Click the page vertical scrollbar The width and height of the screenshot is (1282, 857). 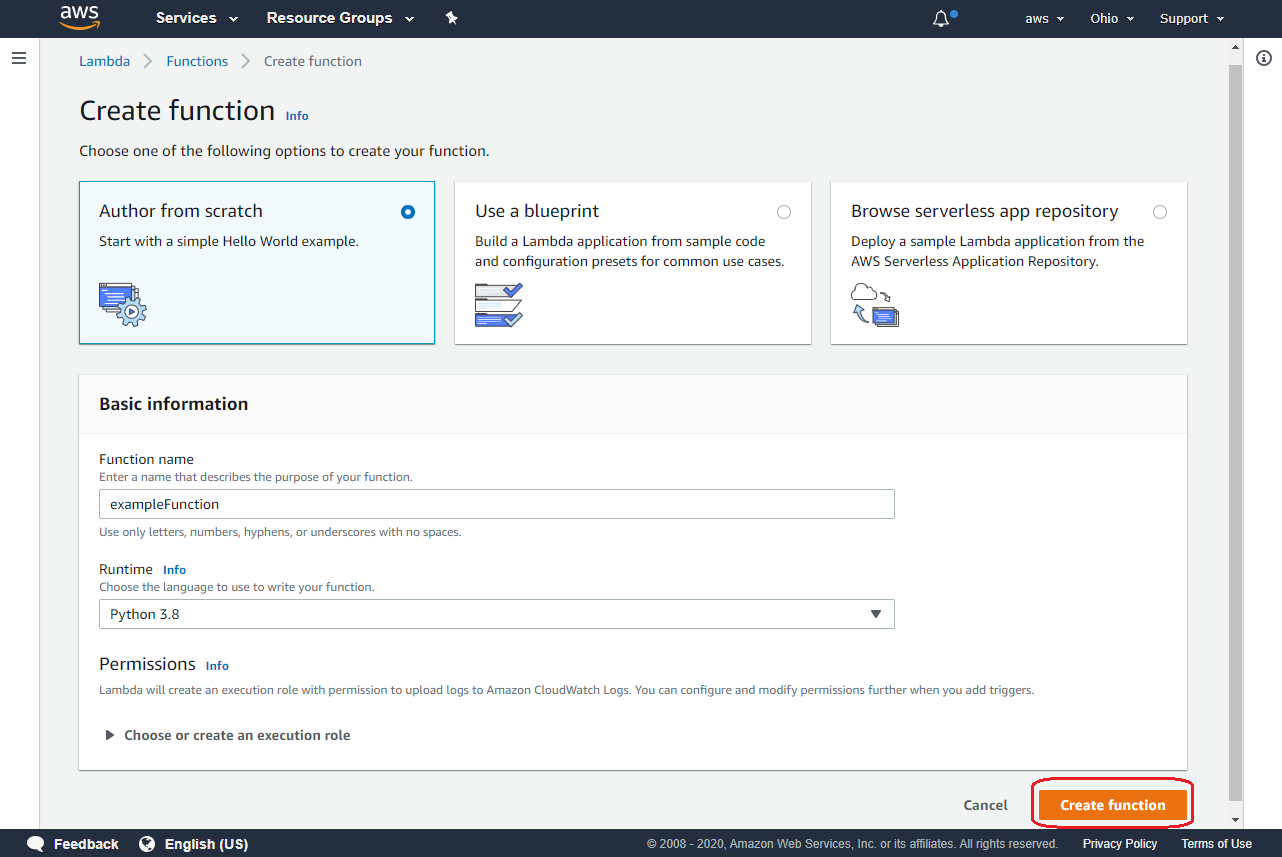click(x=1235, y=433)
